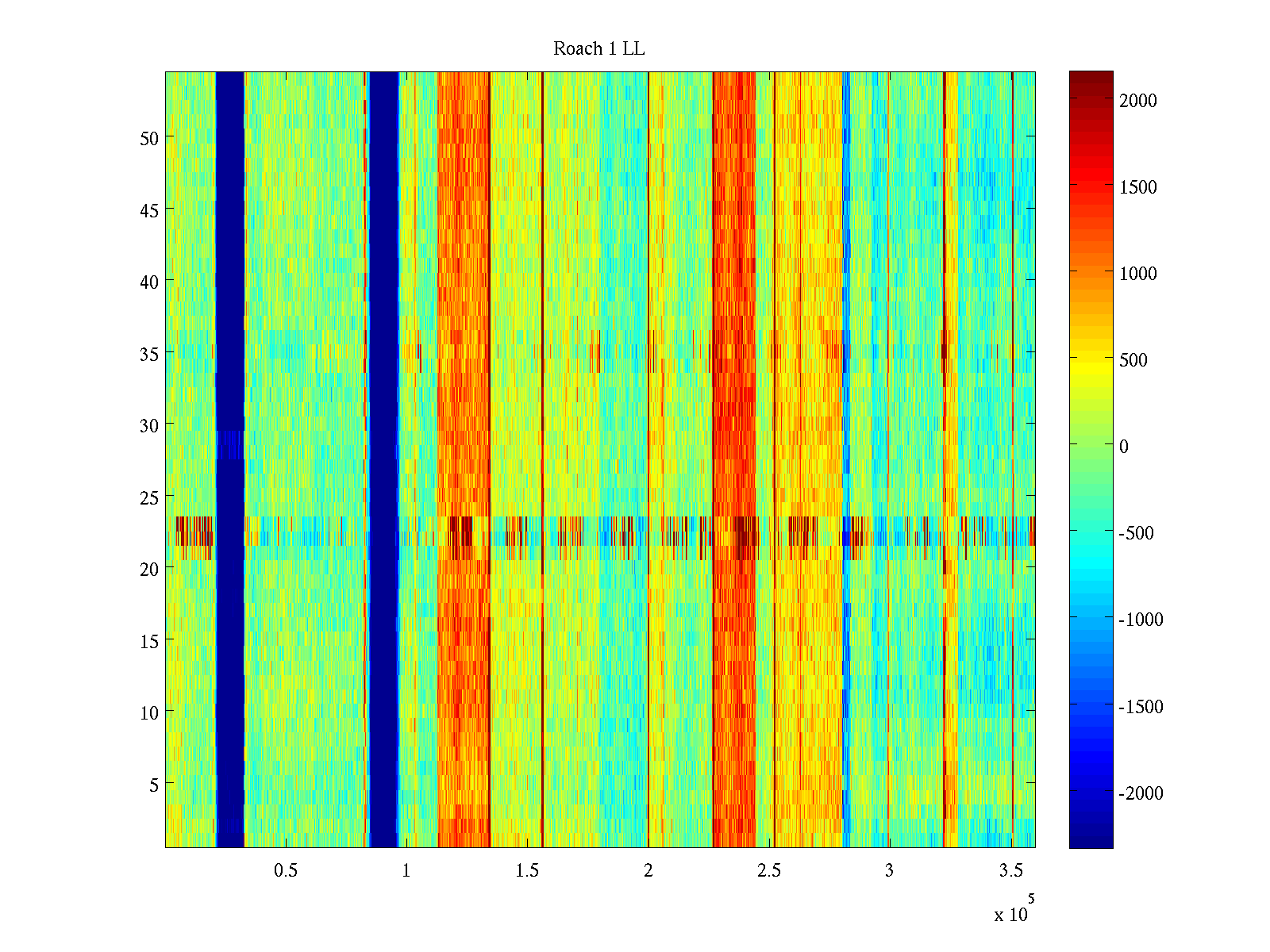Image resolution: width=1270 pixels, height=952 pixels.
Task: Click the colorbar label 2000
Action: [1137, 101]
